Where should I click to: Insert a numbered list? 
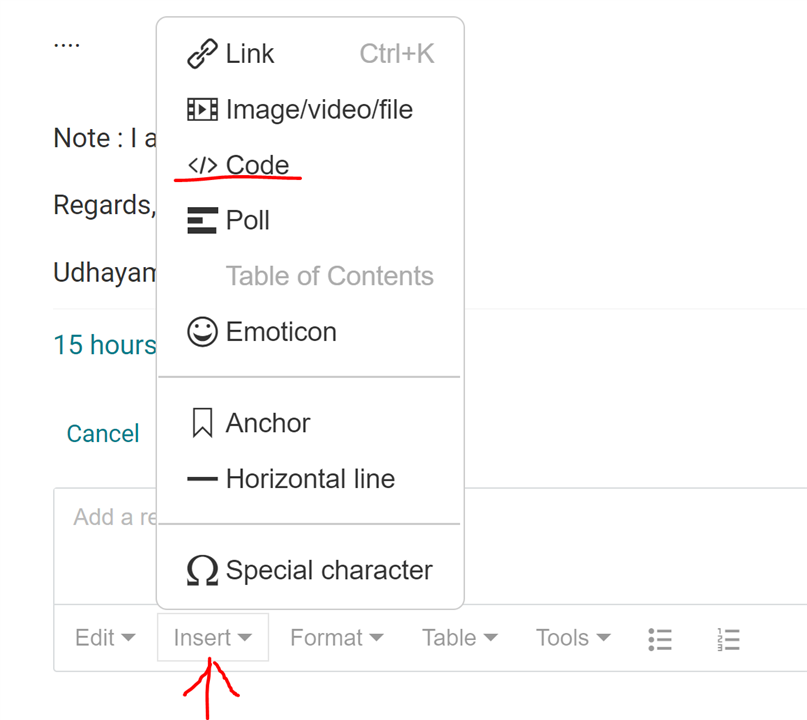tap(728, 639)
